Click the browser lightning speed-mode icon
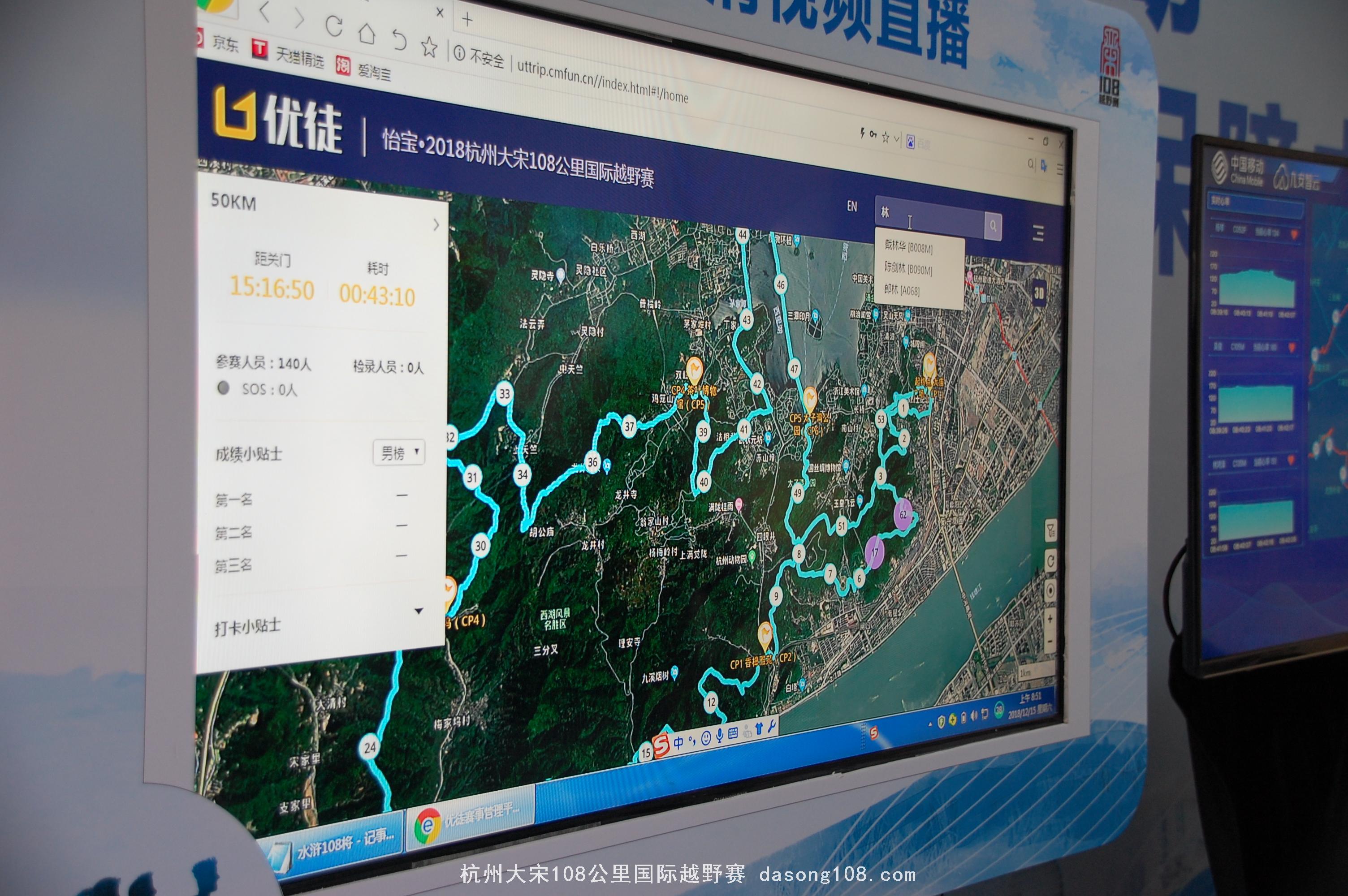The image size is (1348, 896). (862, 134)
